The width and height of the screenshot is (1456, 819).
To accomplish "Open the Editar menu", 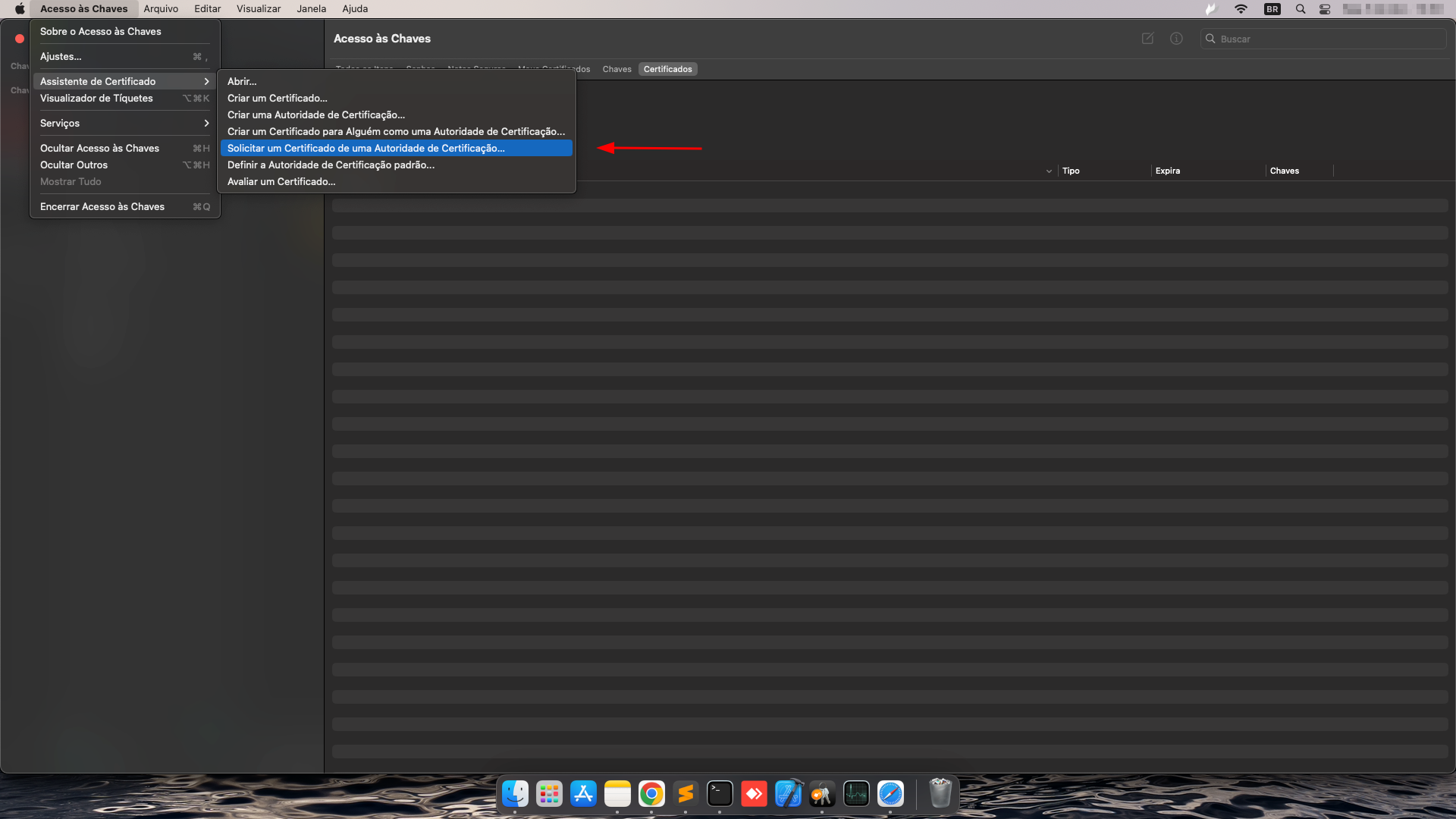I will (207, 9).
